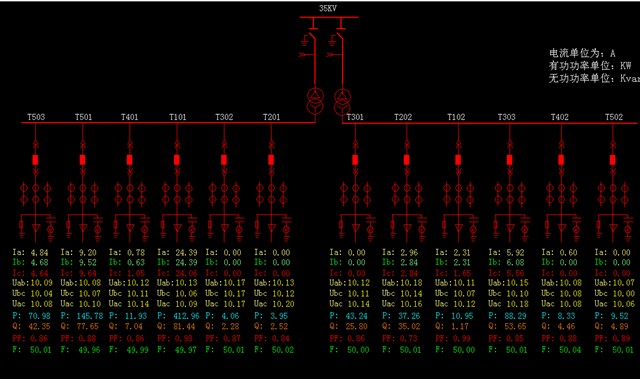This screenshot has height=379, width=640.
Task: Click T303 frequency value 50.01
Action: (x=516, y=350)
